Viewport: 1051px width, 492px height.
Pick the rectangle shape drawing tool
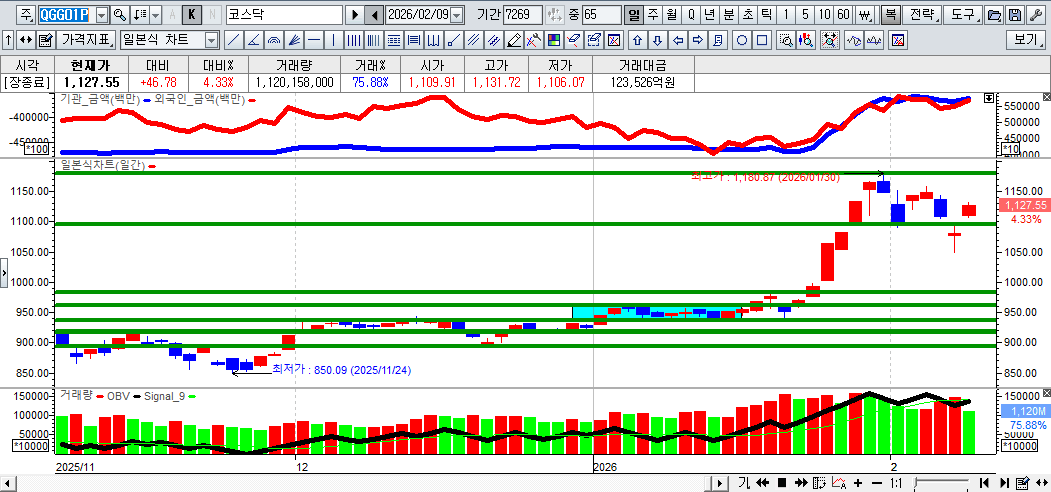click(x=762, y=40)
